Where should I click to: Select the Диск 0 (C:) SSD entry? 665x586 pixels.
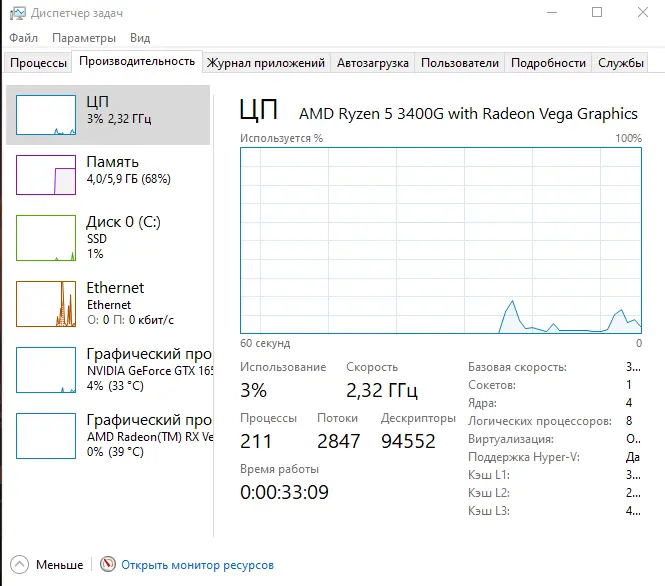coord(108,238)
